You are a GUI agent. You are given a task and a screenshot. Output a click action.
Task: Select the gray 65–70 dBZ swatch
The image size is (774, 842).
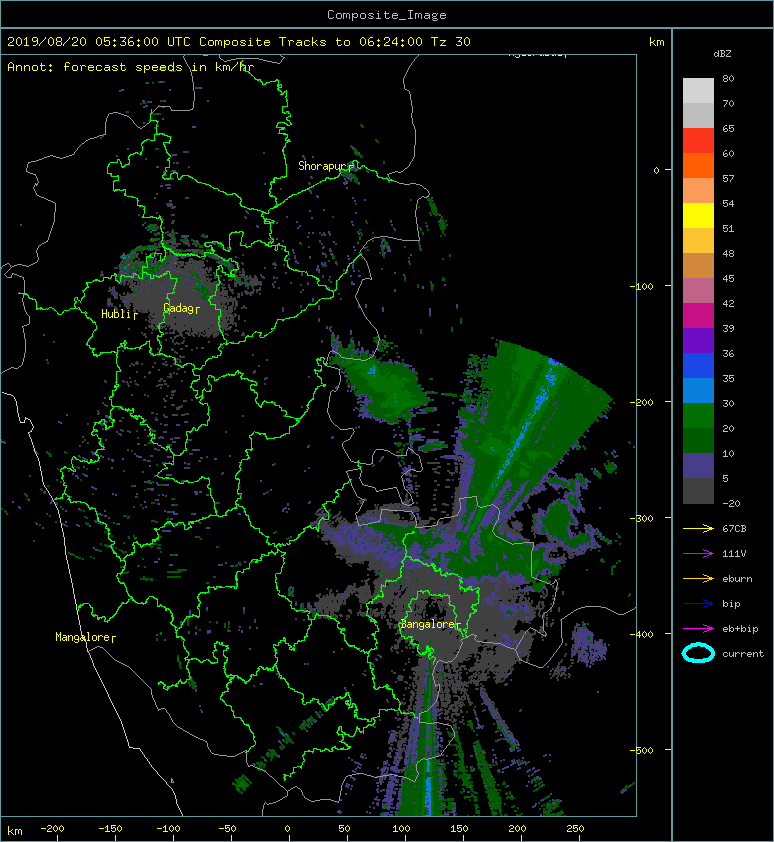click(x=698, y=115)
